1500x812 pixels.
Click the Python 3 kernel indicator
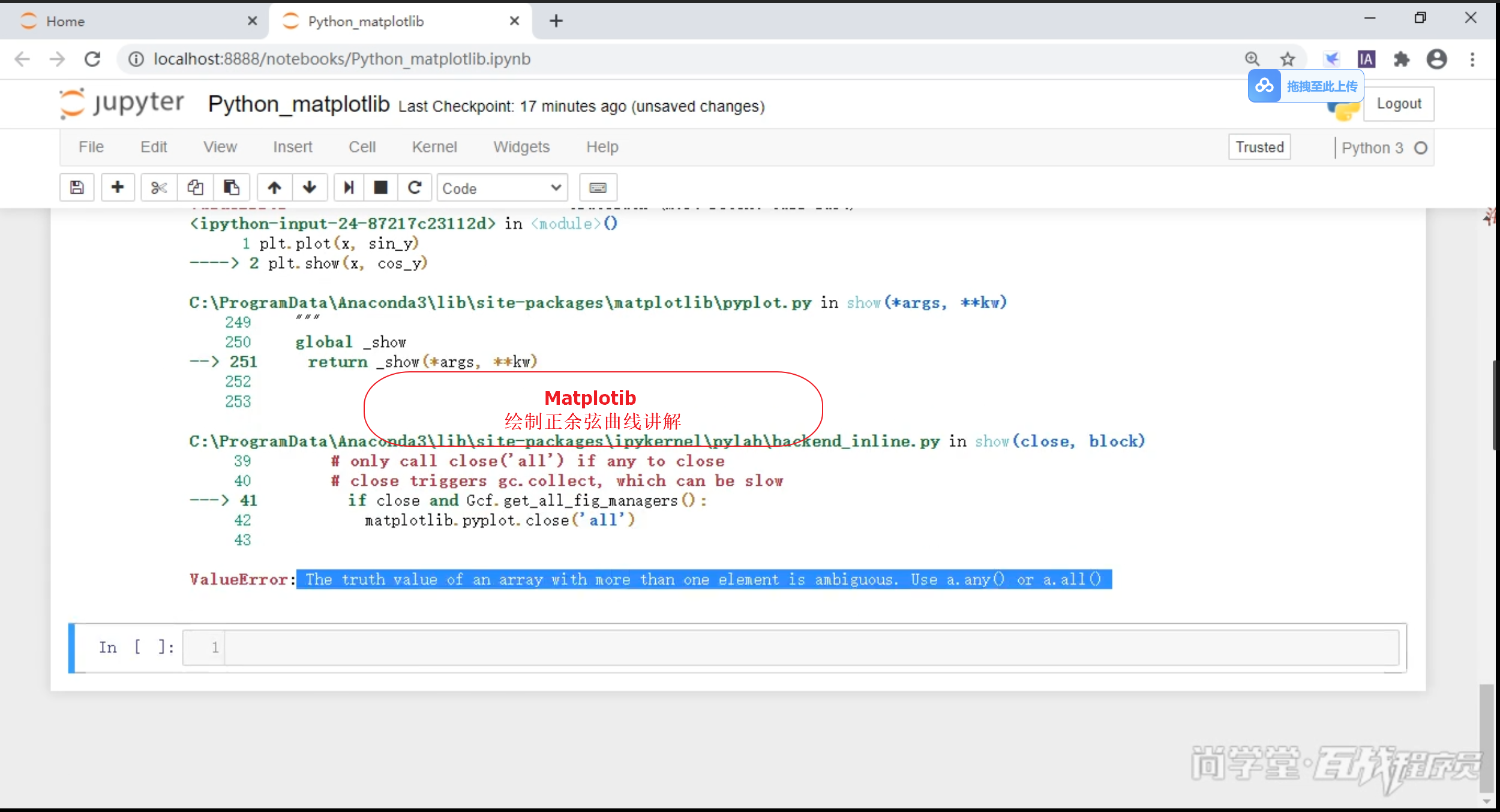pyautogui.click(x=1372, y=148)
